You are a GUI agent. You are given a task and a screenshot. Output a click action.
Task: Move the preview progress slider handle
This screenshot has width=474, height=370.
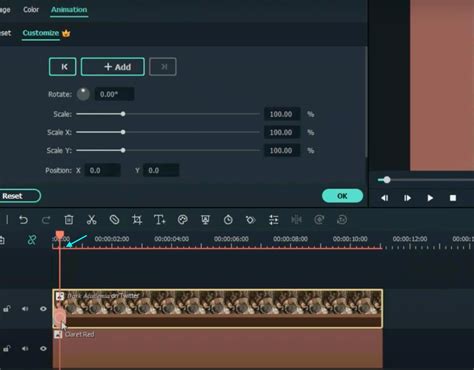(386, 180)
